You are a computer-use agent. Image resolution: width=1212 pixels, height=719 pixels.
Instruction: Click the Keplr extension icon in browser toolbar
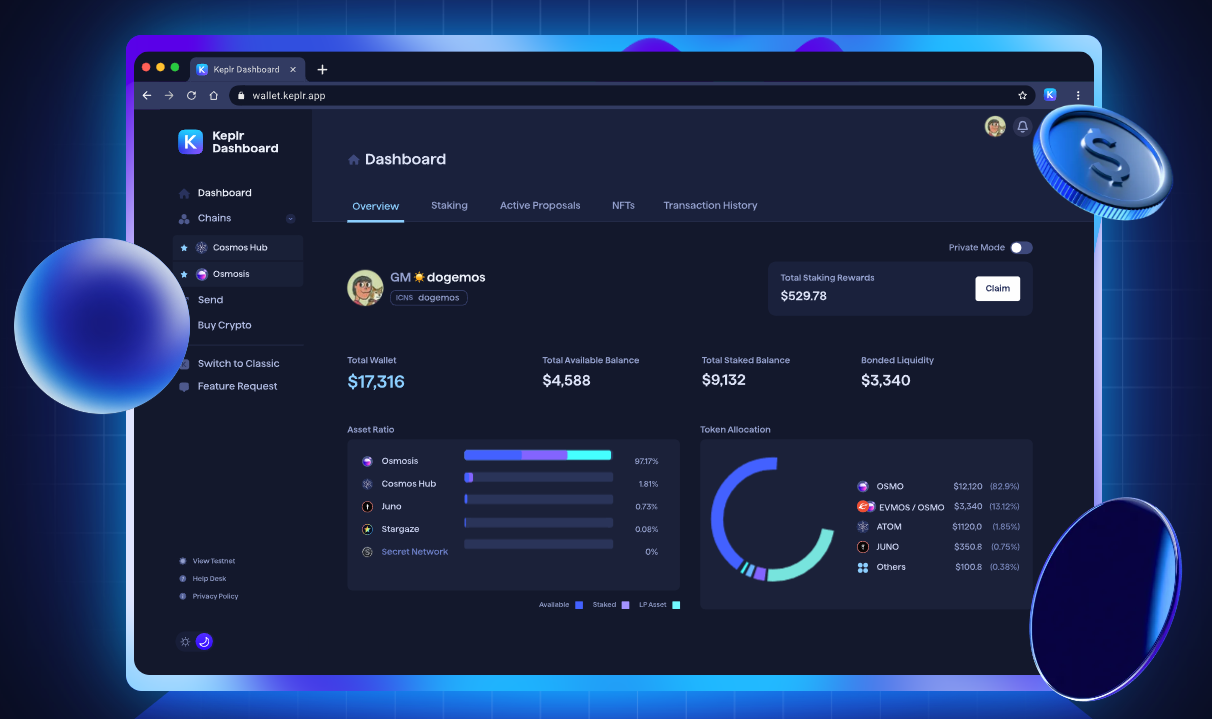pos(1050,95)
